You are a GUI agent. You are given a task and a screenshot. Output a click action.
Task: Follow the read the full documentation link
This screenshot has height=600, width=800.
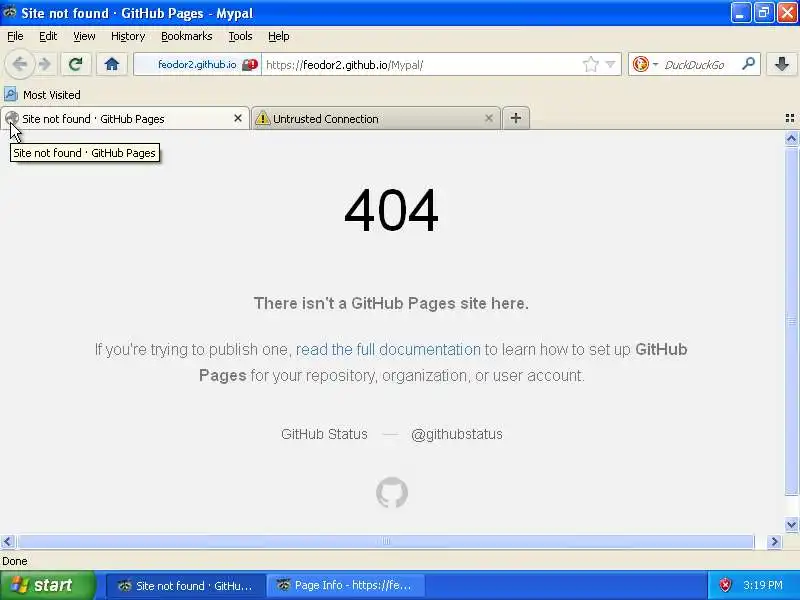(388, 349)
